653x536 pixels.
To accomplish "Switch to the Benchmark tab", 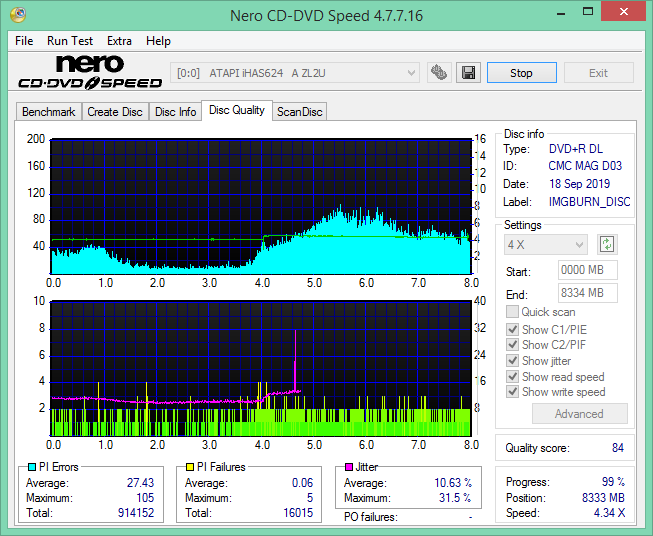I will [x=49, y=112].
